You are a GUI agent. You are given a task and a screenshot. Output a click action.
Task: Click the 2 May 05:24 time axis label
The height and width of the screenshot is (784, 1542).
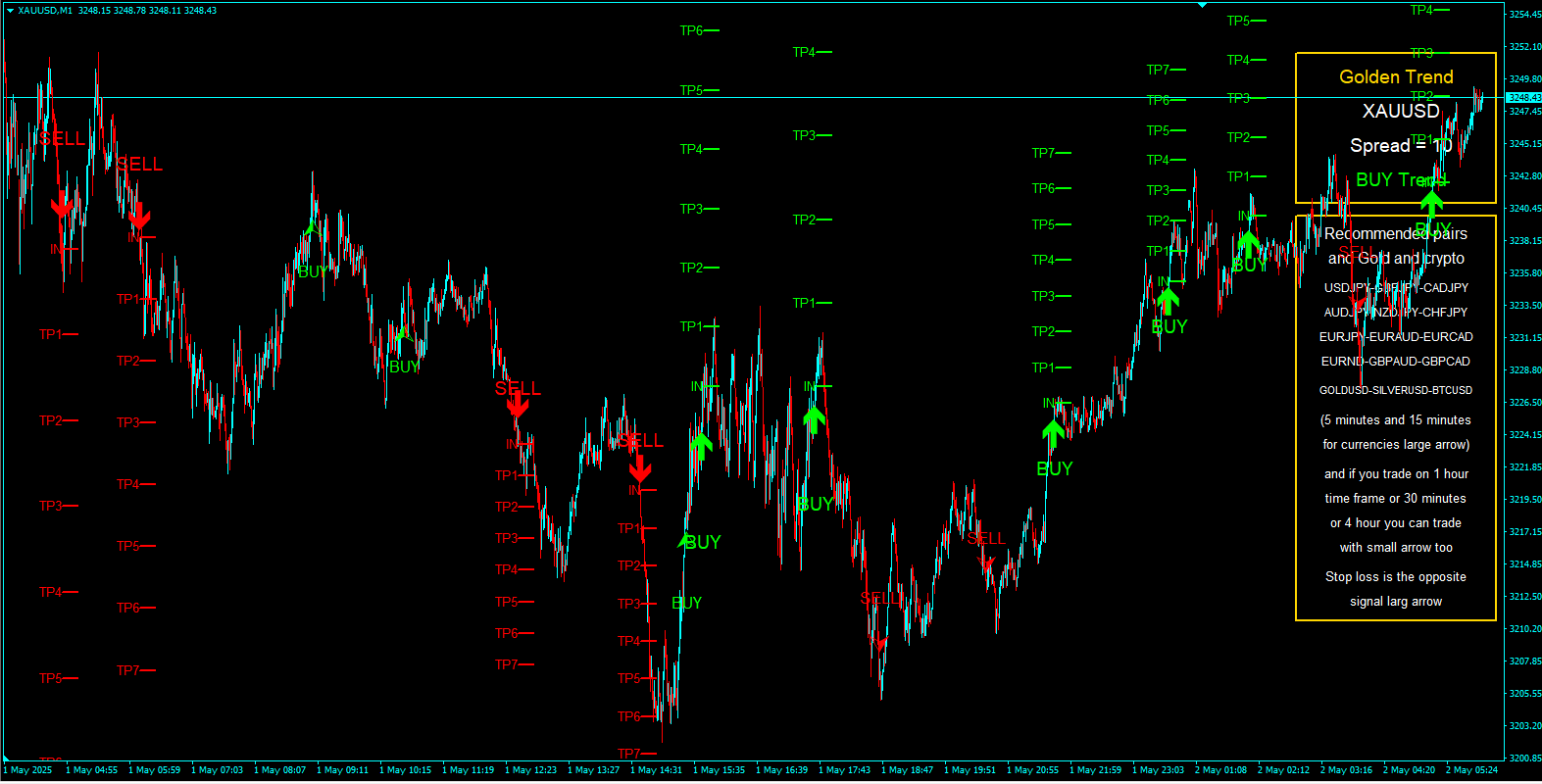point(1471,770)
